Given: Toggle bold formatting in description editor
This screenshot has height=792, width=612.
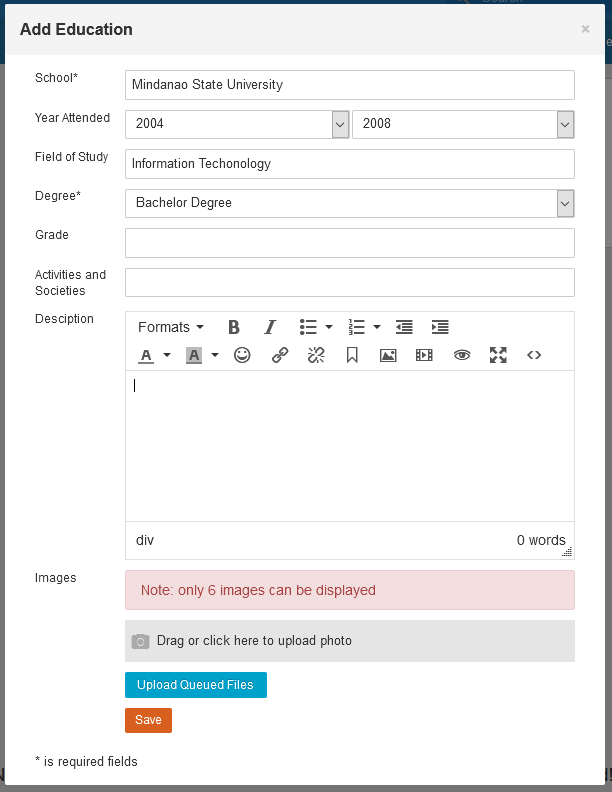Looking at the screenshot, I should coord(234,327).
